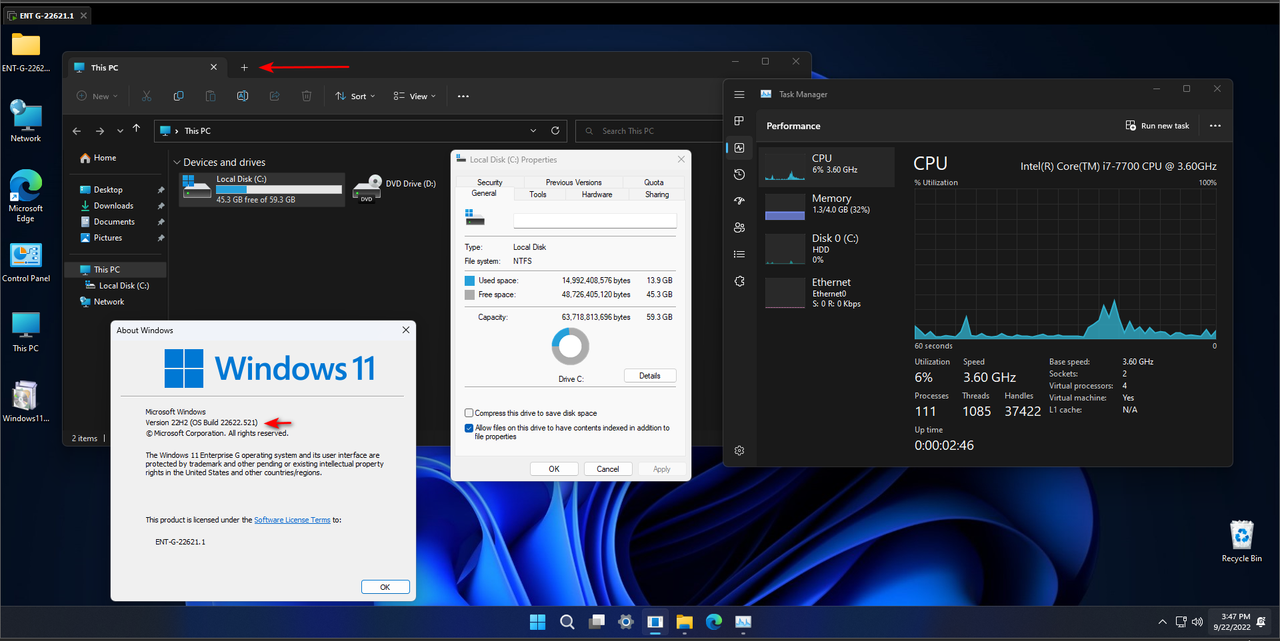
Task: Open Details page in Task Manager sidebar
Action: point(739,255)
